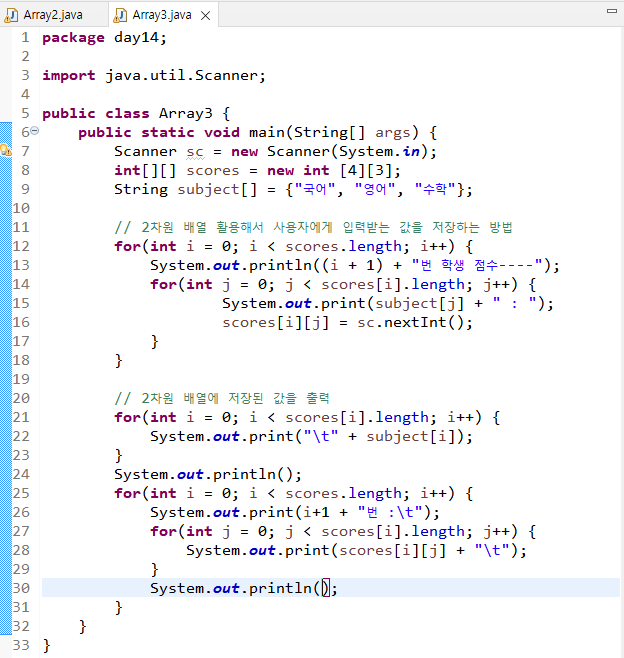Image resolution: width=624 pixels, height=658 pixels.
Task: Click the comment on line 11
Action: (313, 227)
